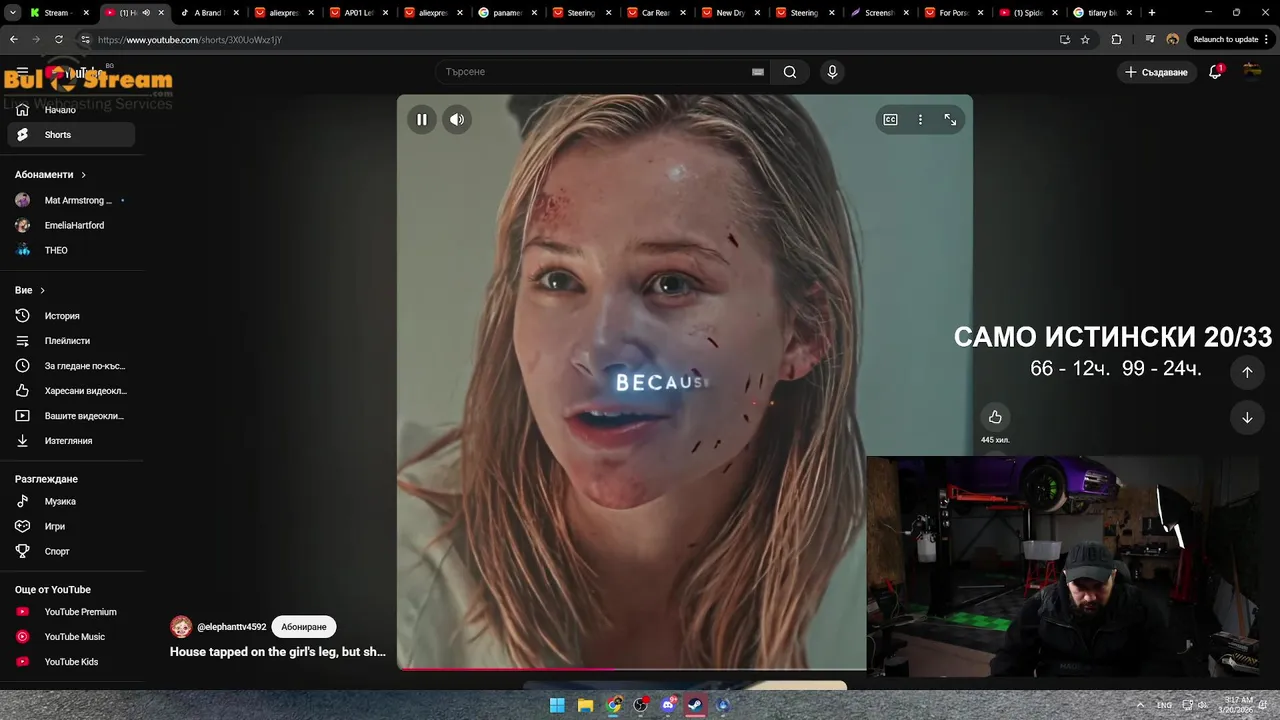Viewport: 1280px width, 720px height.
Task: Open YouTube Premium link
Action: [x=70, y=612]
